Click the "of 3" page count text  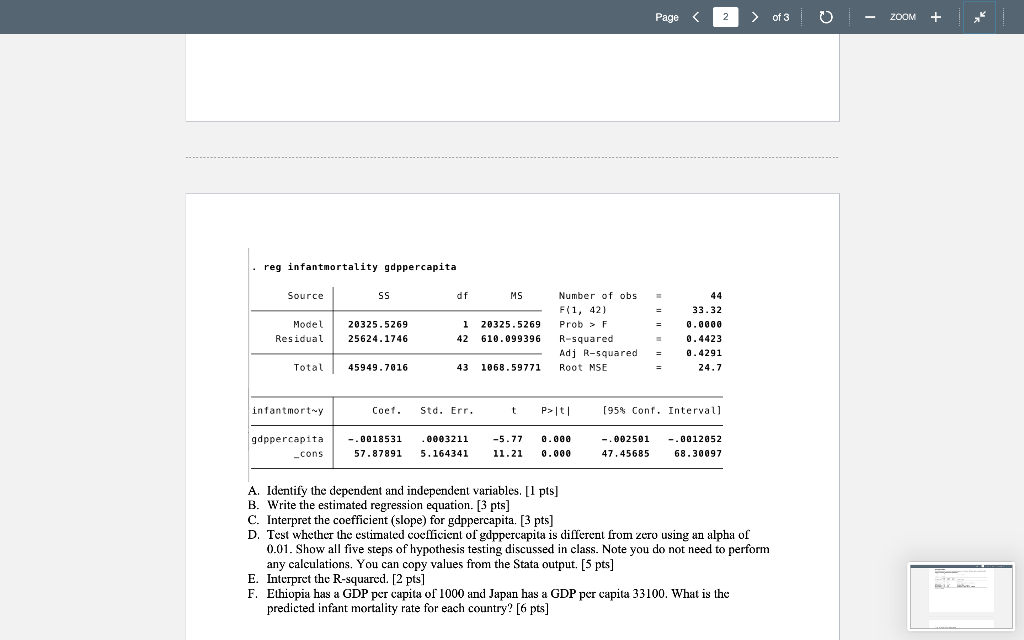[781, 17]
